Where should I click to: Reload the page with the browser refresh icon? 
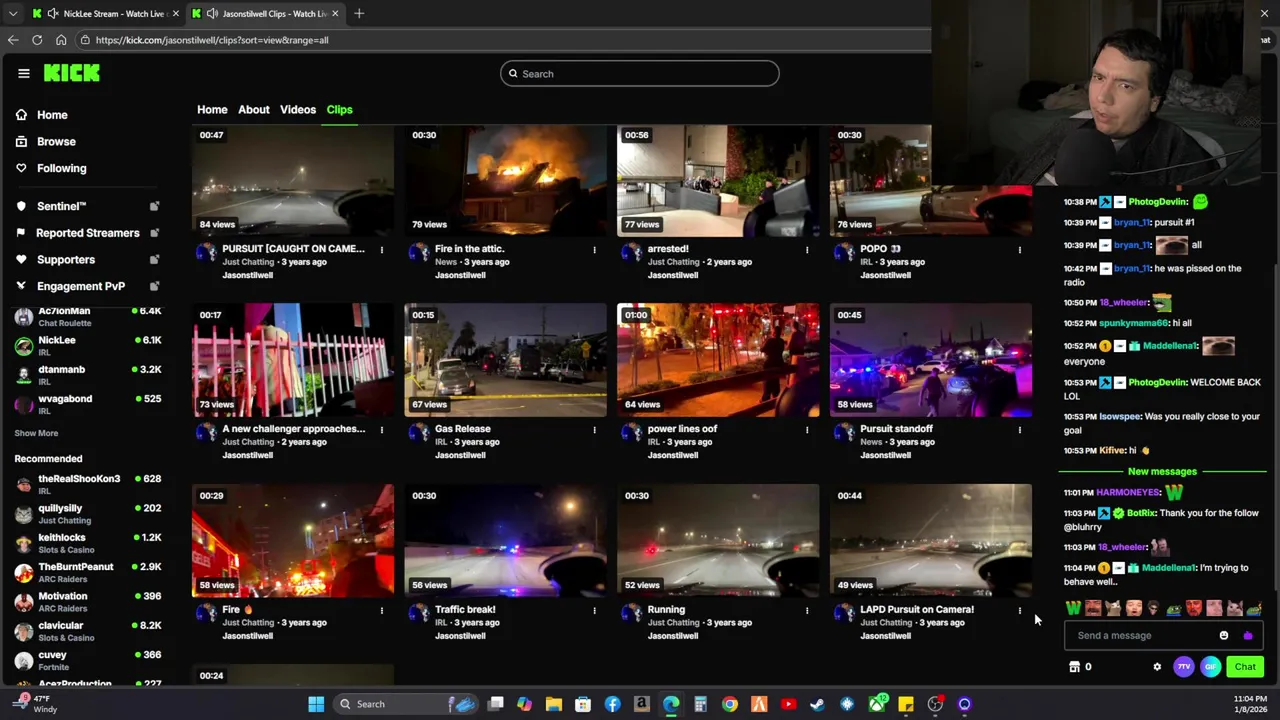[37, 40]
